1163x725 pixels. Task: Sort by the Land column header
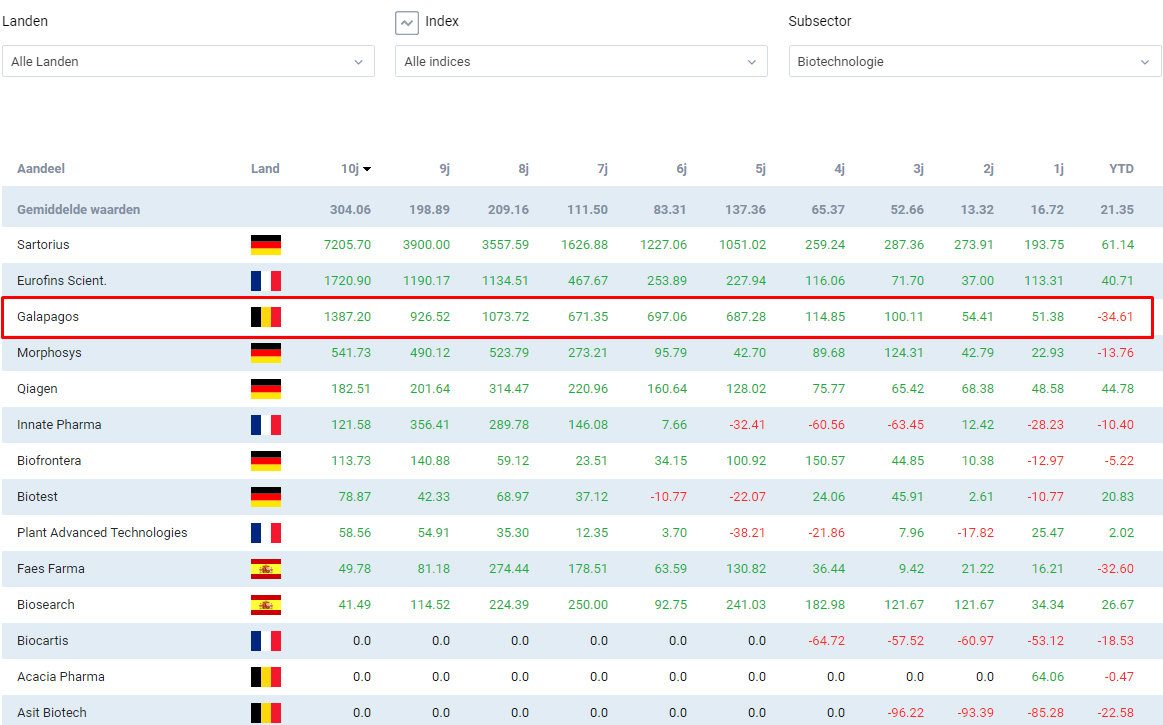pyautogui.click(x=266, y=169)
